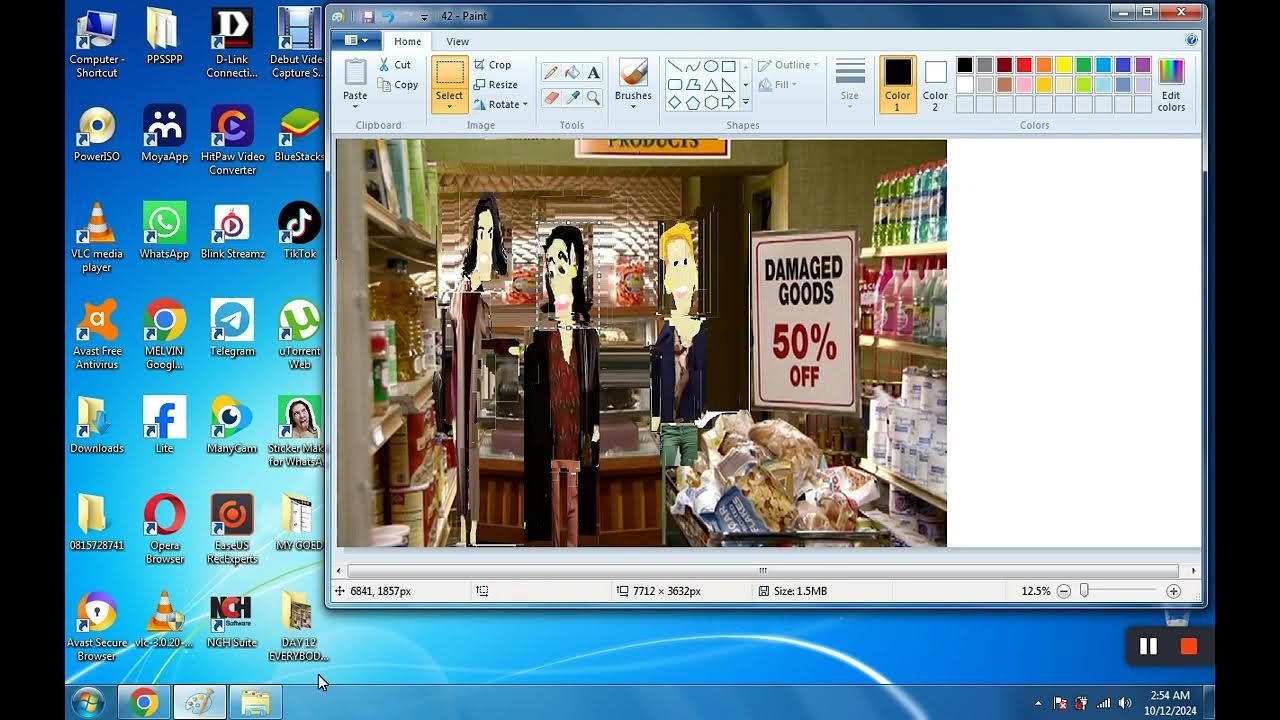Expand the Select options arrow
The height and width of the screenshot is (720, 1280).
(x=449, y=105)
